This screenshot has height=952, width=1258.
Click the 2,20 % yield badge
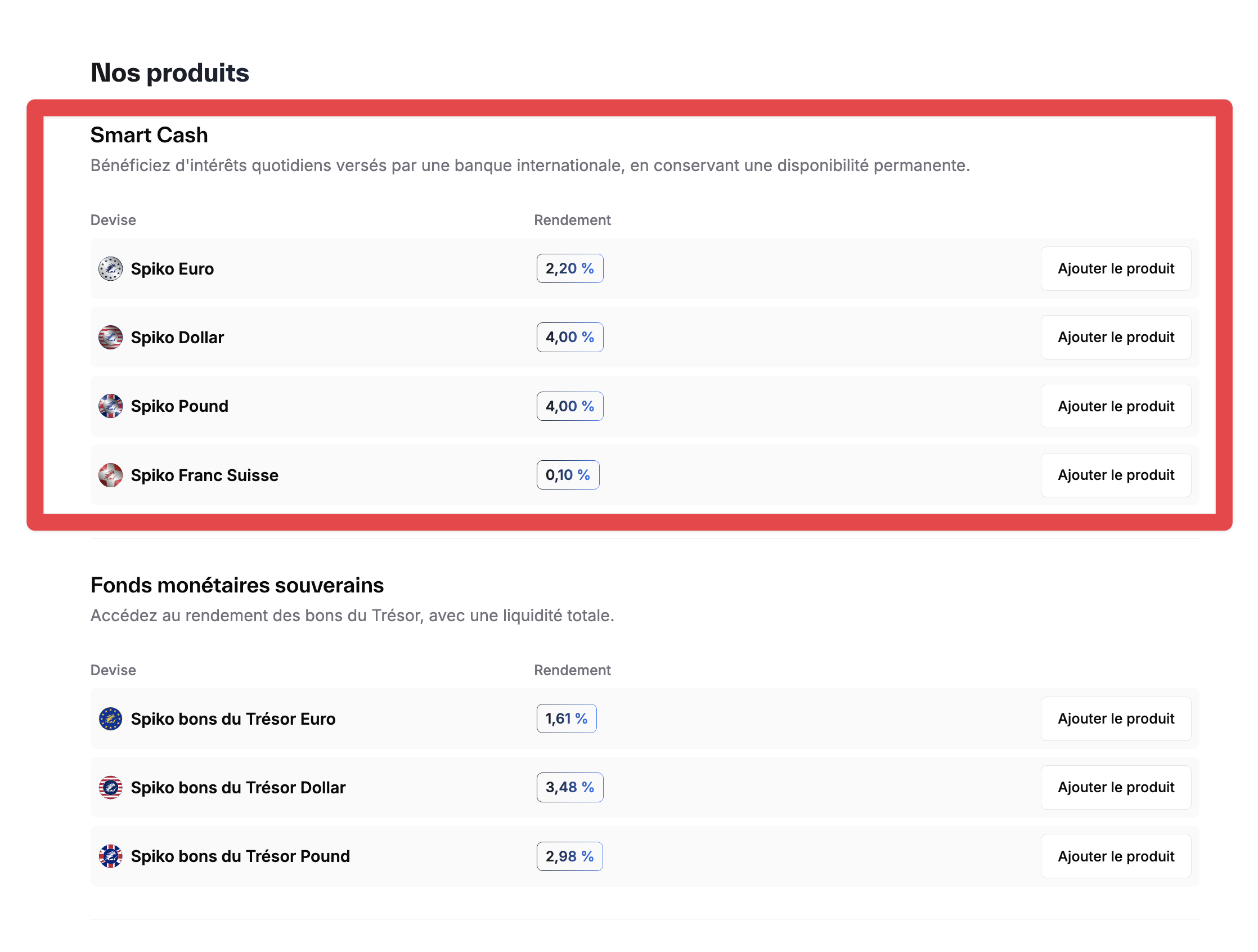(569, 268)
